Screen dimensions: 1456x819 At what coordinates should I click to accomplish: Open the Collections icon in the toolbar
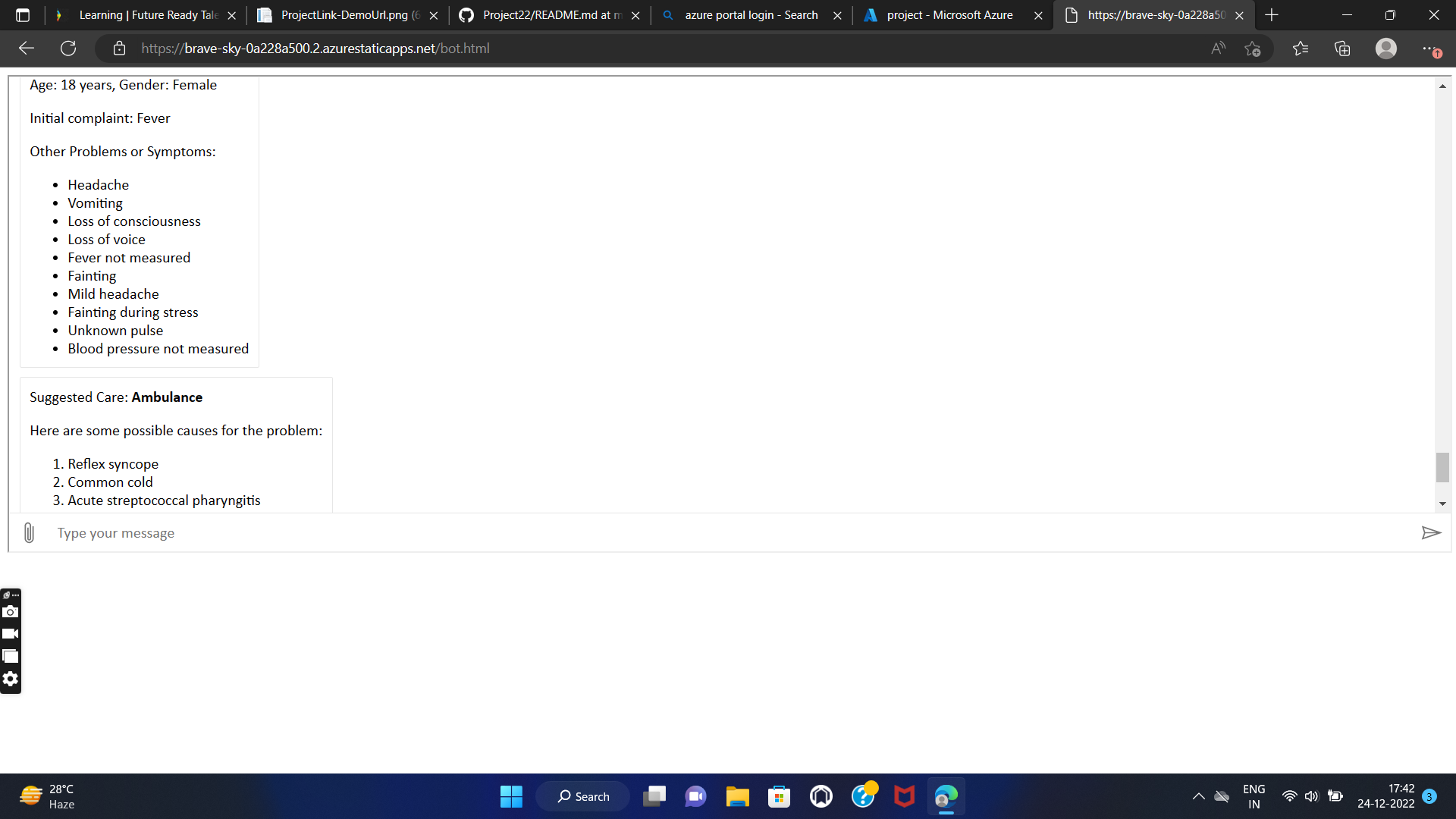pos(1342,49)
